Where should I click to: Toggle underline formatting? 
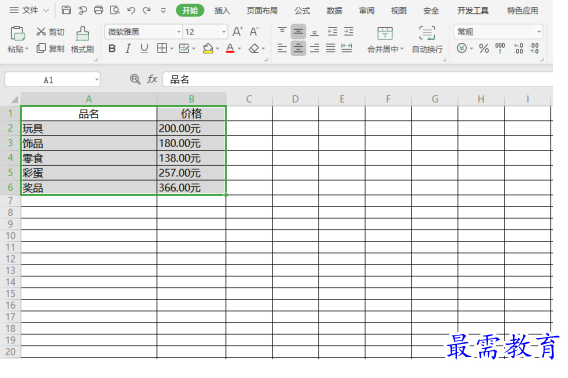point(144,48)
